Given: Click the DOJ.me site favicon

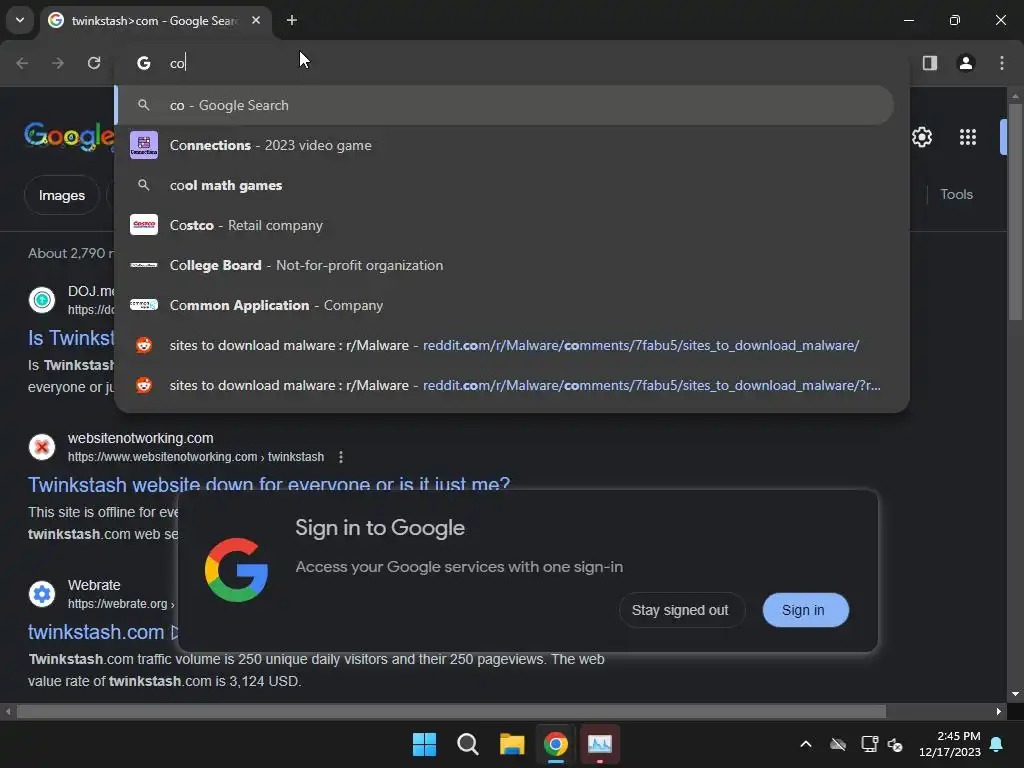Looking at the screenshot, I should click(42, 300).
